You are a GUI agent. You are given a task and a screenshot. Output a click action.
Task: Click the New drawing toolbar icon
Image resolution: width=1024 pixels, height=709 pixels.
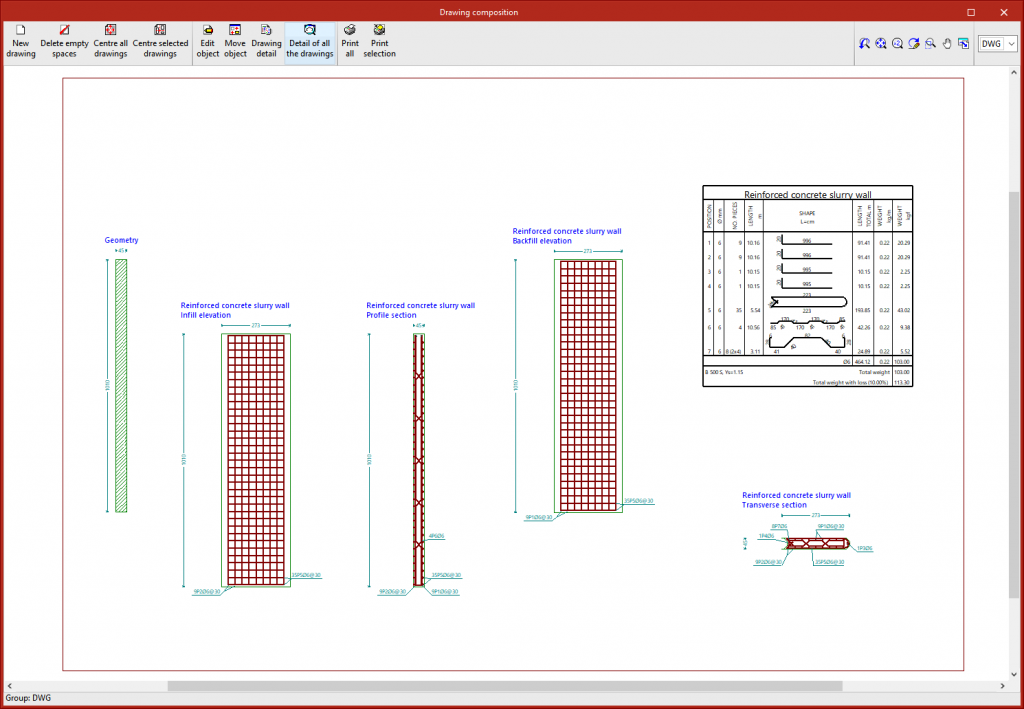(x=21, y=42)
